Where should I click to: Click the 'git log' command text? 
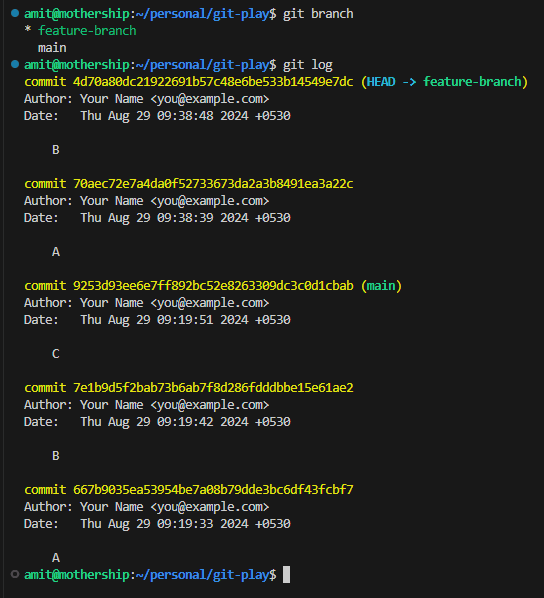[307, 65]
